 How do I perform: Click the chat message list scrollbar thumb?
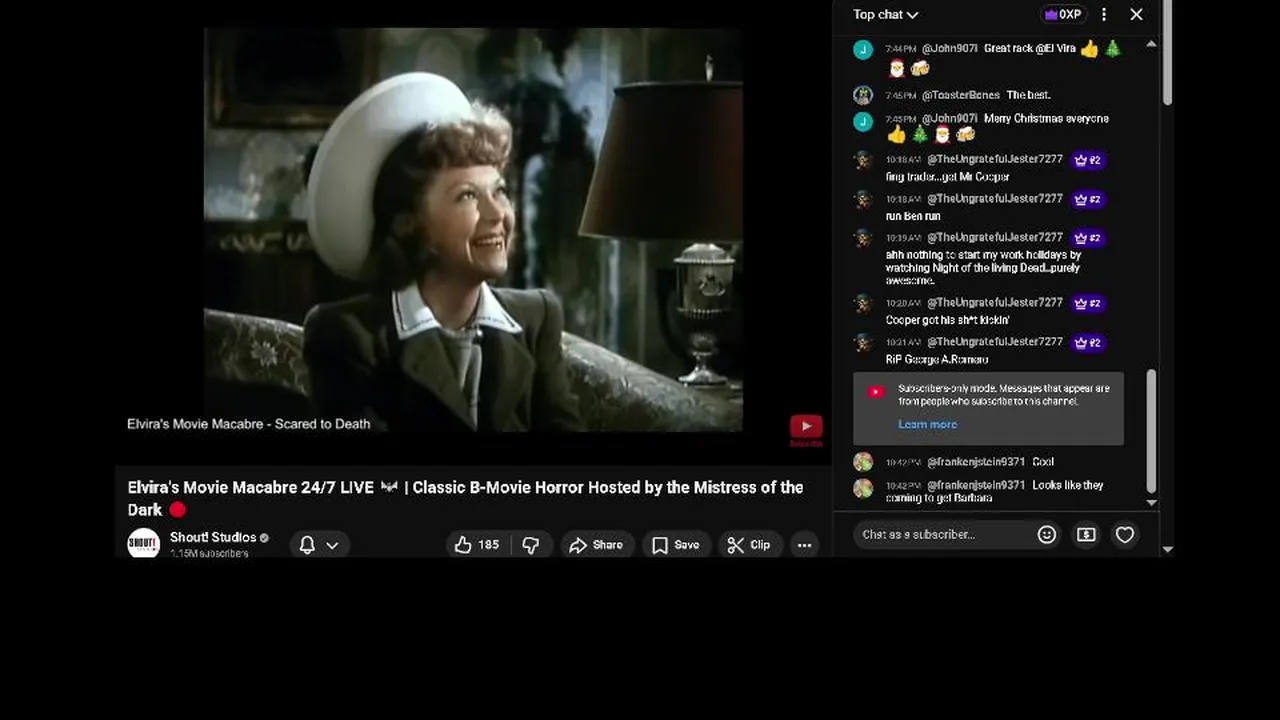tap(1151, 431)
